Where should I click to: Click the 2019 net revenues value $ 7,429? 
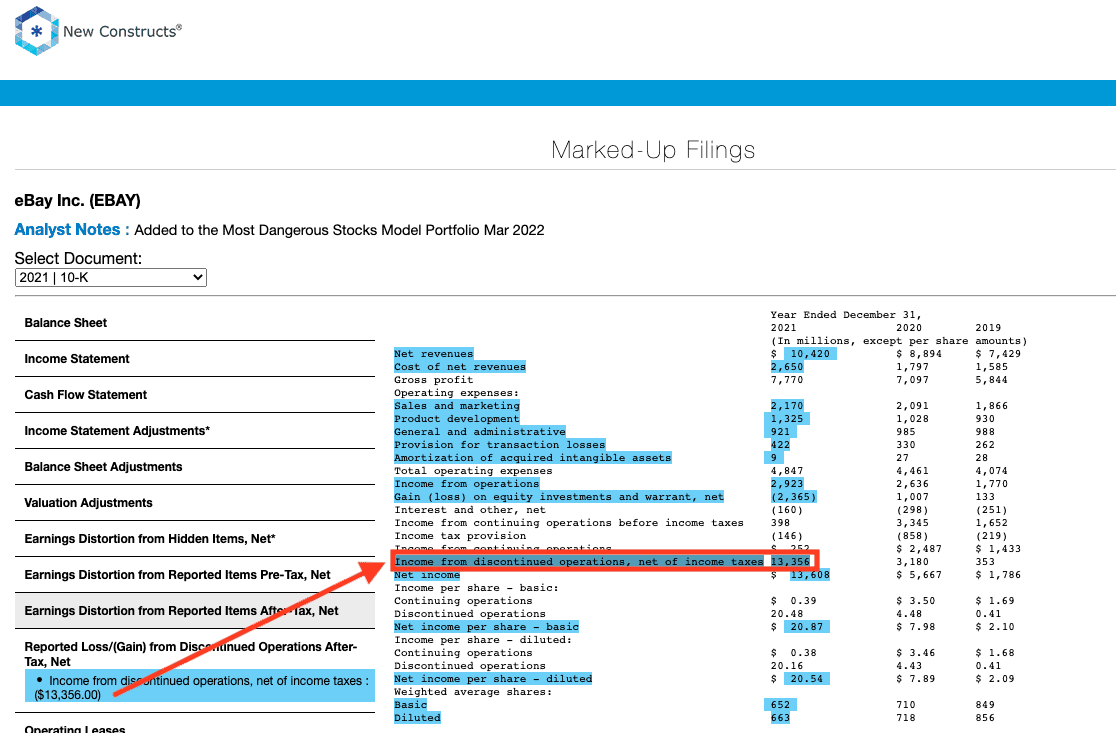click(998, 354)
